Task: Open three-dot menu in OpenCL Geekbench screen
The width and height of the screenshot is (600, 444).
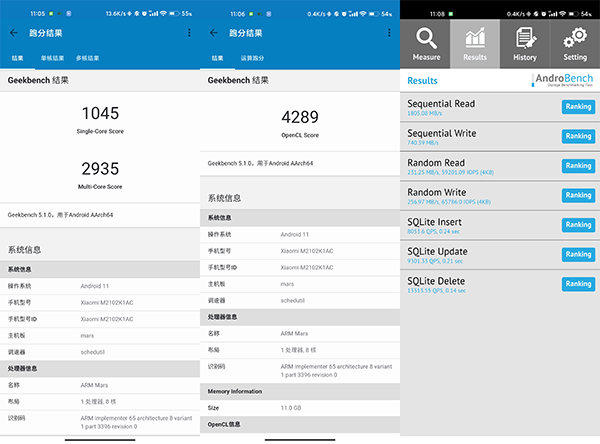Action: (x=389, y=33)
